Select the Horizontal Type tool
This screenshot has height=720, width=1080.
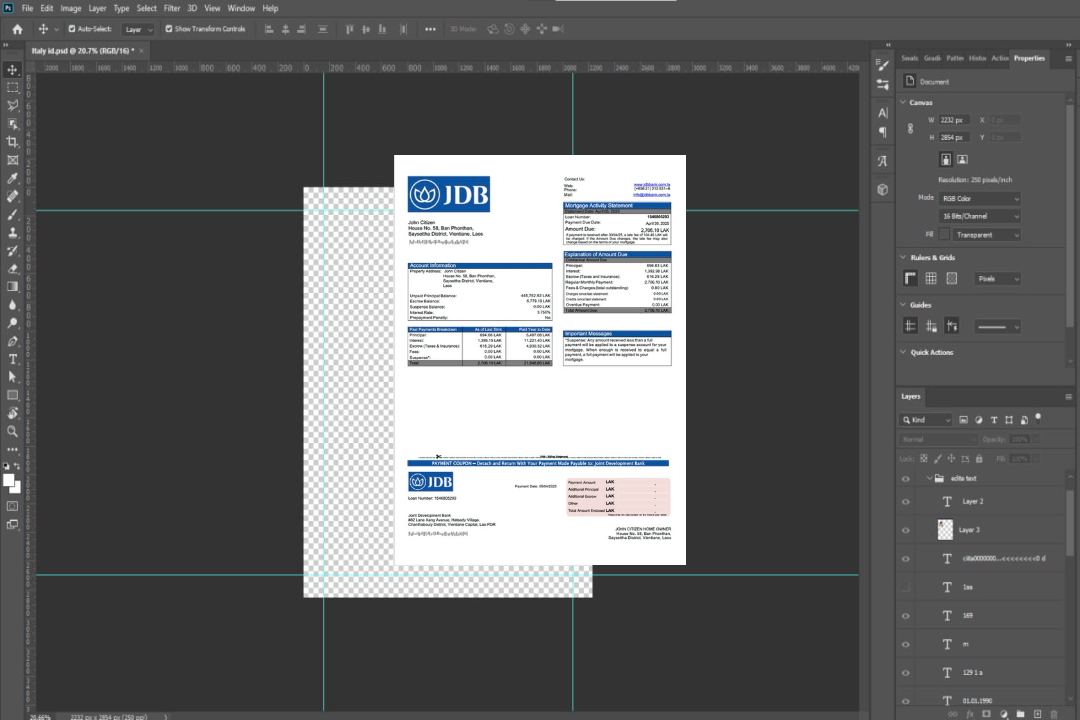(x=13, y=359)
